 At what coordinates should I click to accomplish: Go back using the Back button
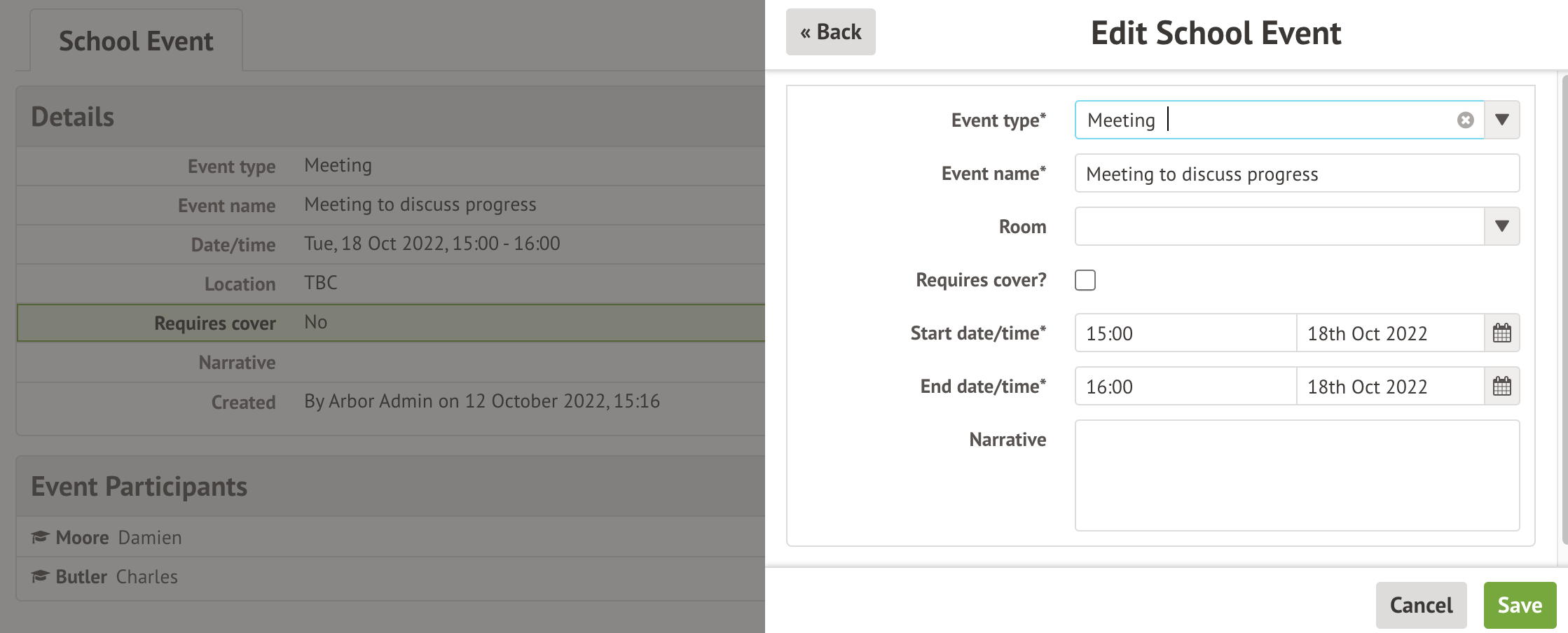pyautogui.click(x=830, y=32)
